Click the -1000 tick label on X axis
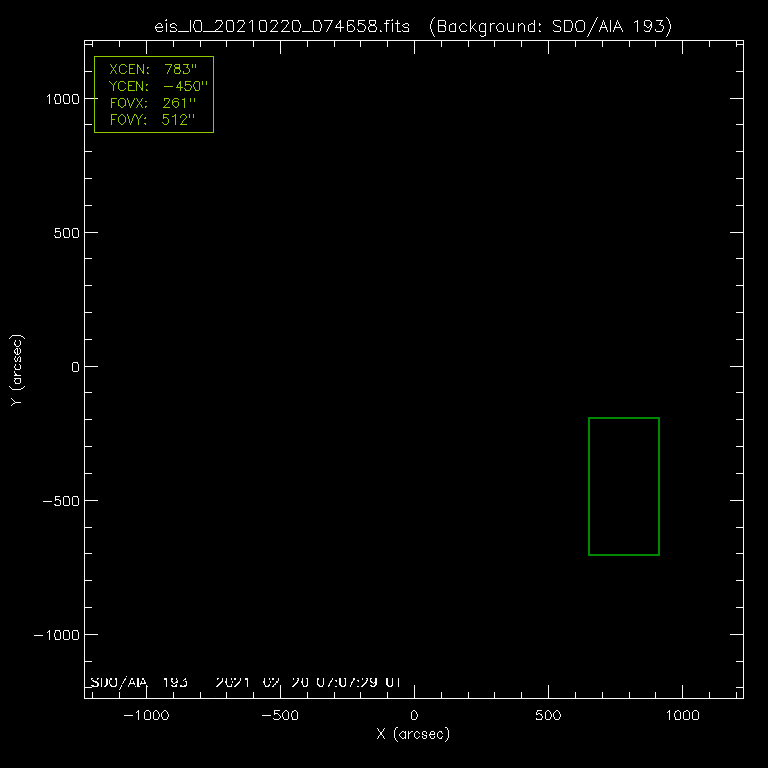 pos(146,716)
